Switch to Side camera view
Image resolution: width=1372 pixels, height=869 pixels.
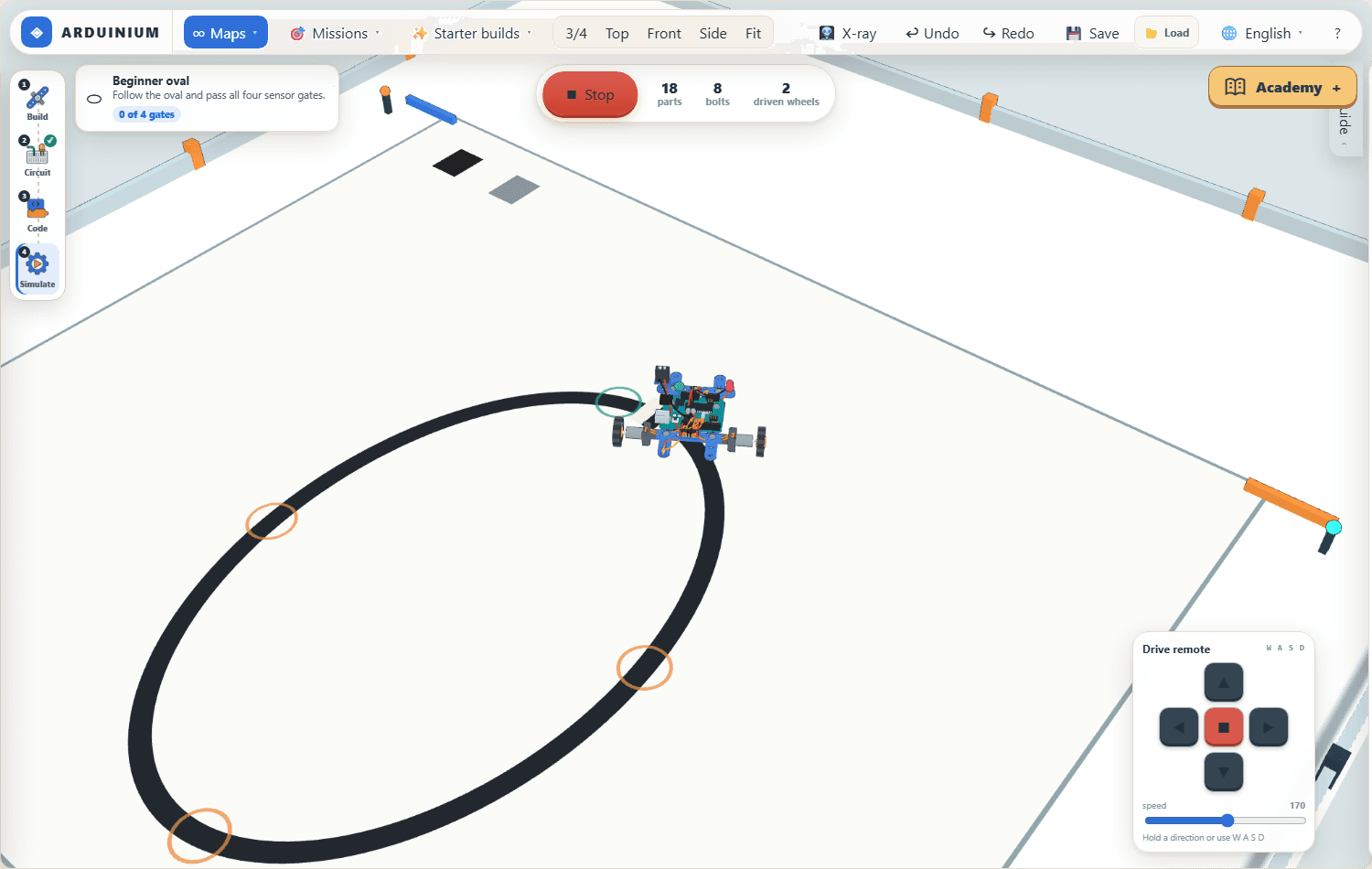point(713,33)
